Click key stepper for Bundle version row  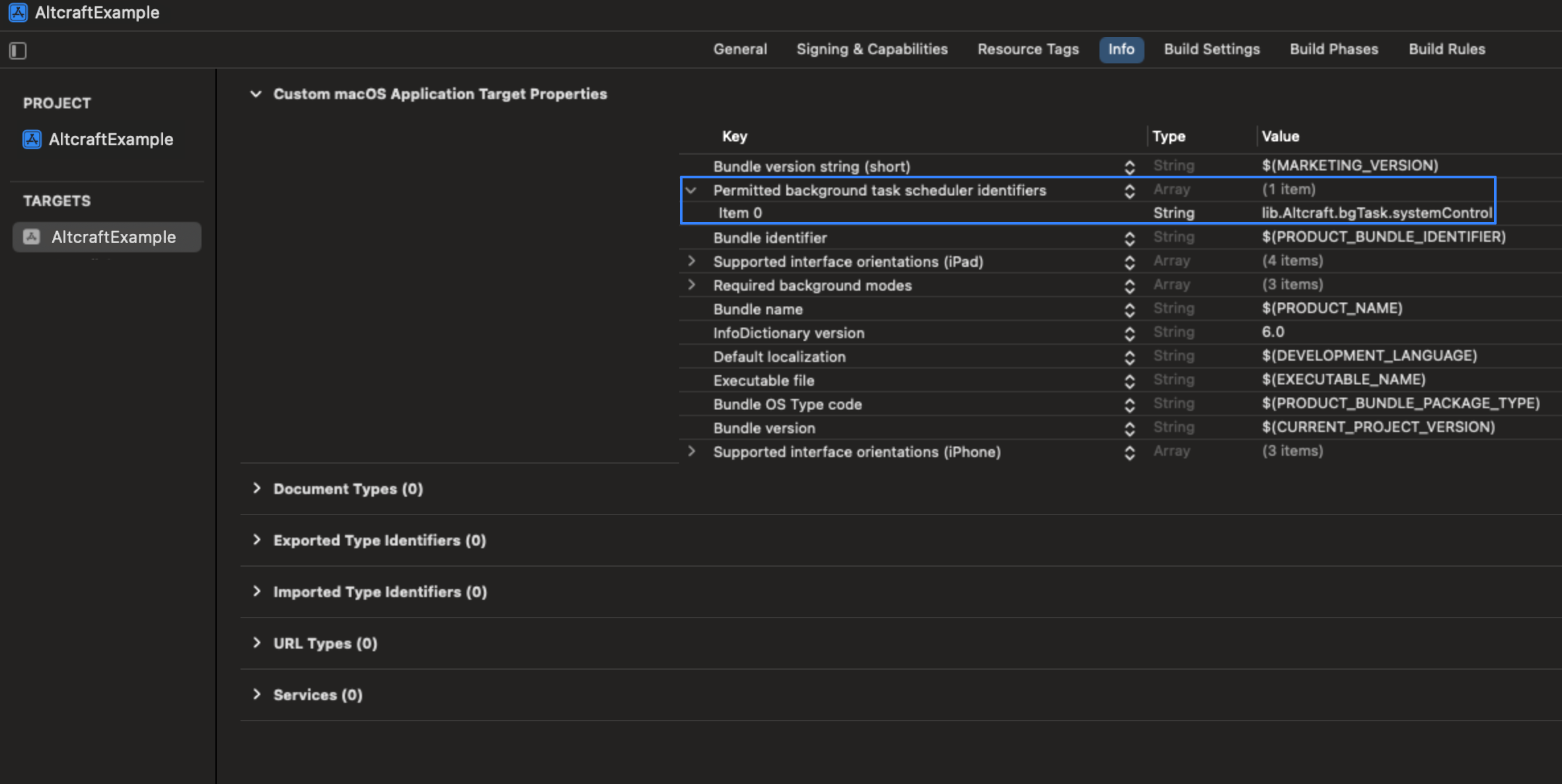(x=1129, y=429)
